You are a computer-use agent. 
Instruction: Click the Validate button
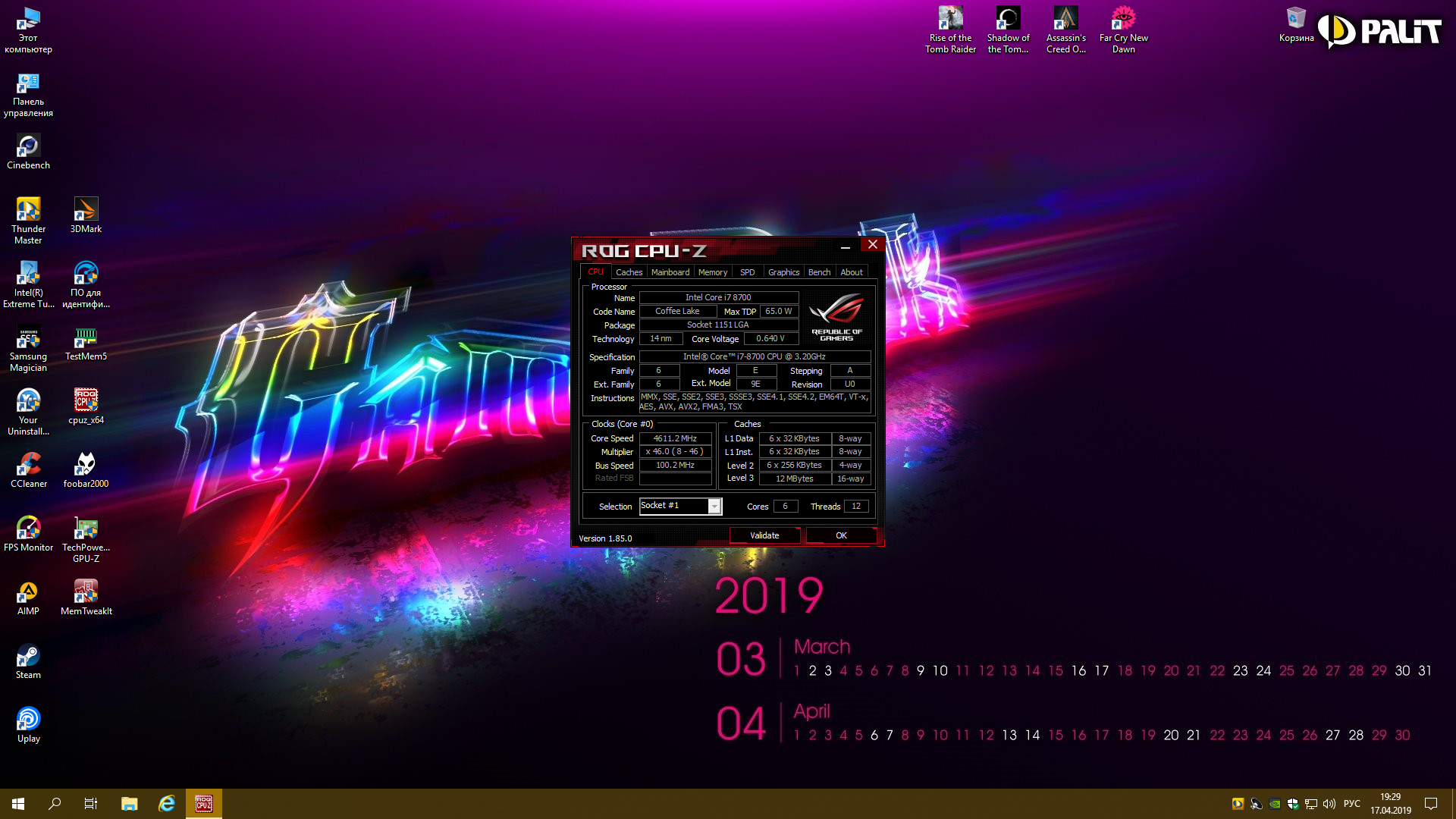(764, 535)
